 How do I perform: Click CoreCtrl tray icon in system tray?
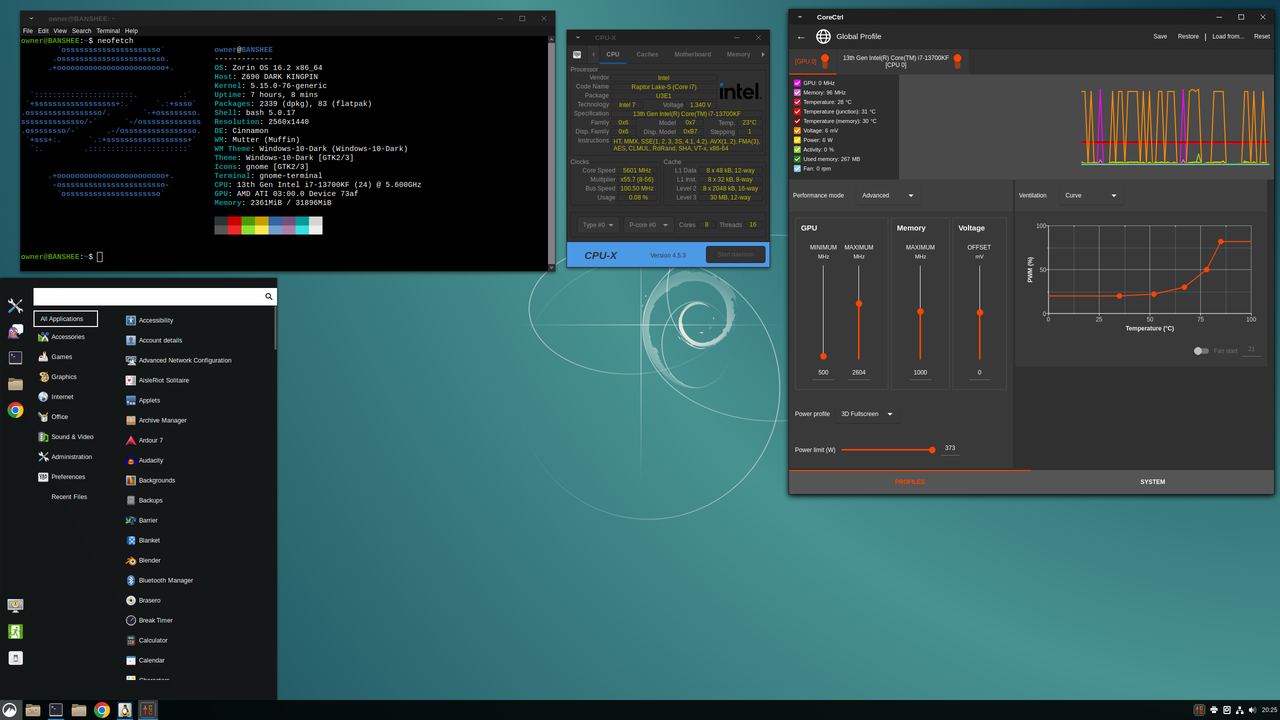click(1199, 710)
